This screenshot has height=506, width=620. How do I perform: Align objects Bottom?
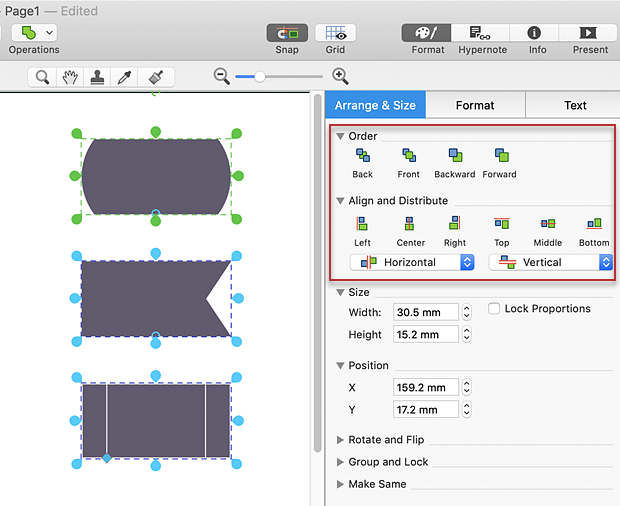(594, 232)
